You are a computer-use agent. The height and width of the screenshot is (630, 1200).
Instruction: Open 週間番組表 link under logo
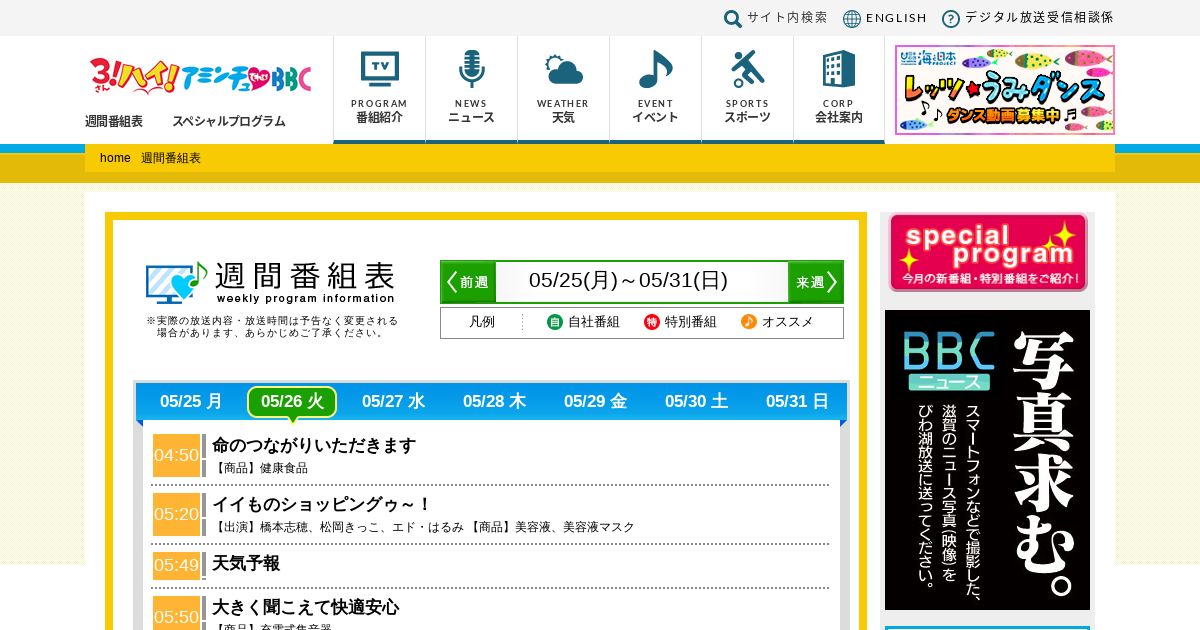click(114, 121)
